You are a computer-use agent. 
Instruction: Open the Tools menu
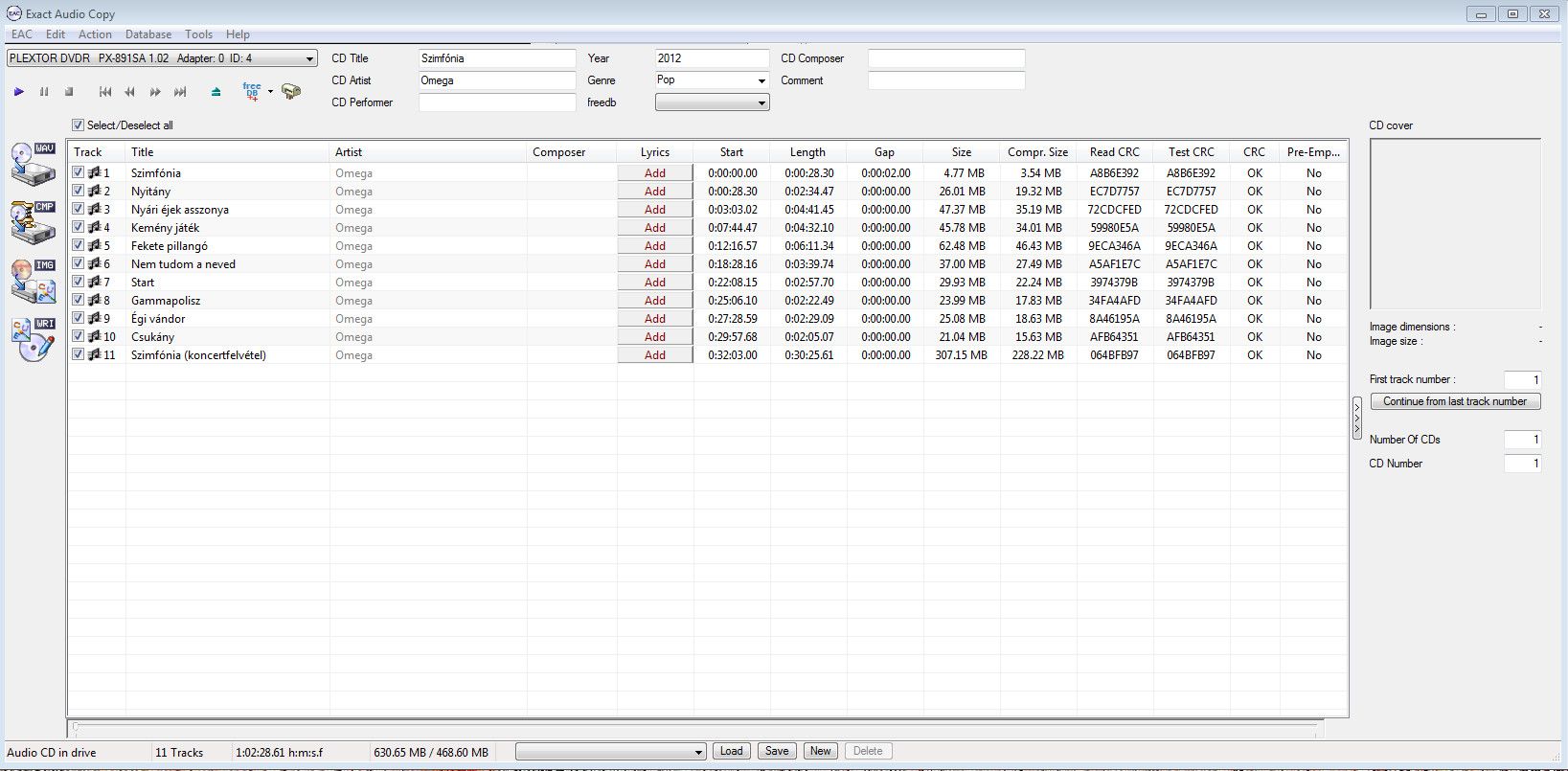click(198, 34)
